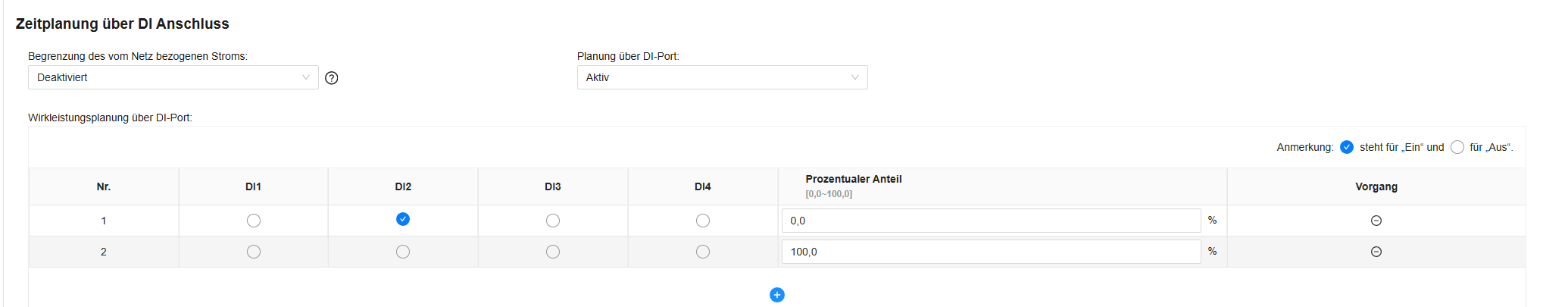This screenshot has height=307, width=1568.
Task: Remove row 2 with the minus icon
Action: [1376, 252]
